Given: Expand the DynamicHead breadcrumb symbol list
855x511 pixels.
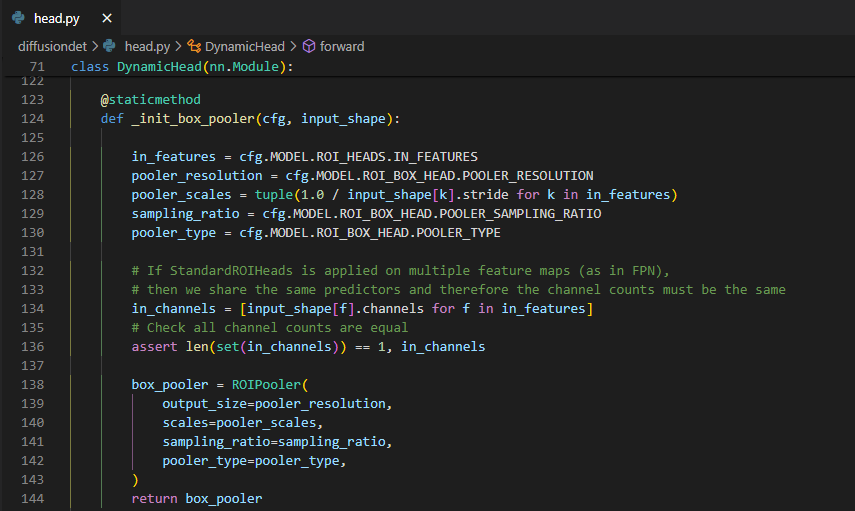Looking at the screenshot, I should 244,46.
